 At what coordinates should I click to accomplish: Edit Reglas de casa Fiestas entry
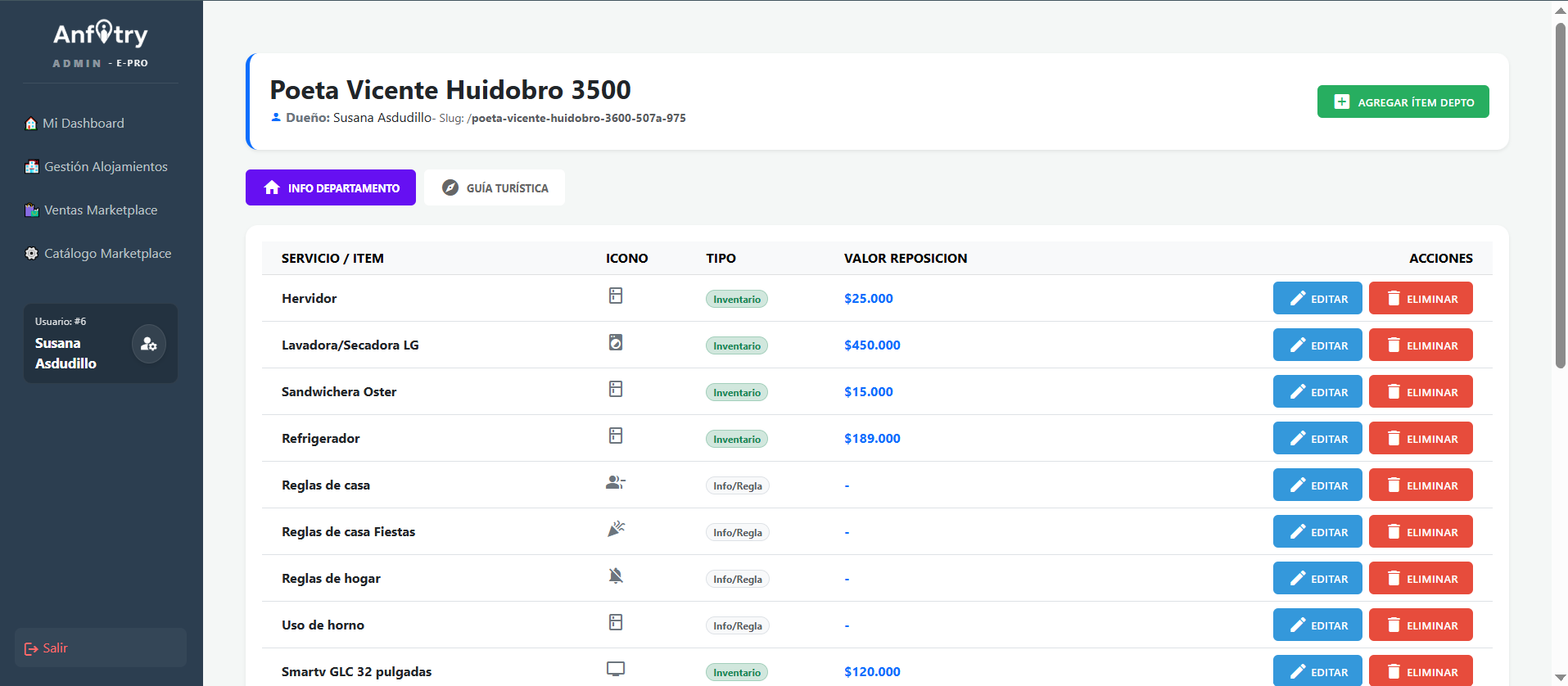(x=1317, y=531)
